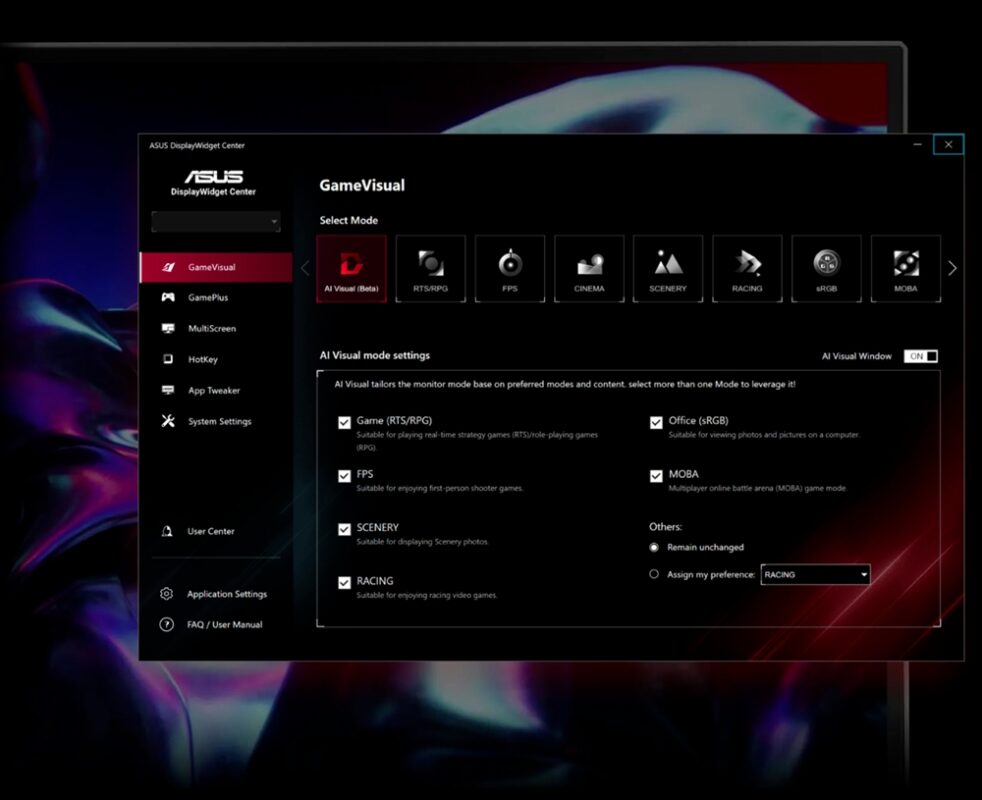Select the Remain unchanged radio button
The image size is (982, 800).
pos(654,548)
